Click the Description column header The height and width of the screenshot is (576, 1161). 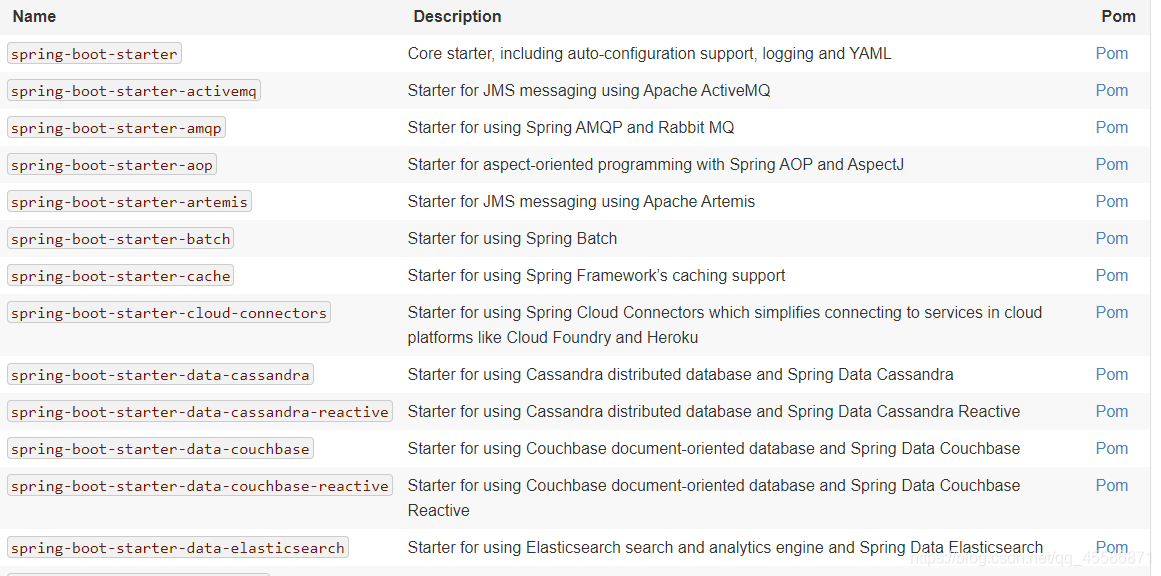click(x=457, y=17)
